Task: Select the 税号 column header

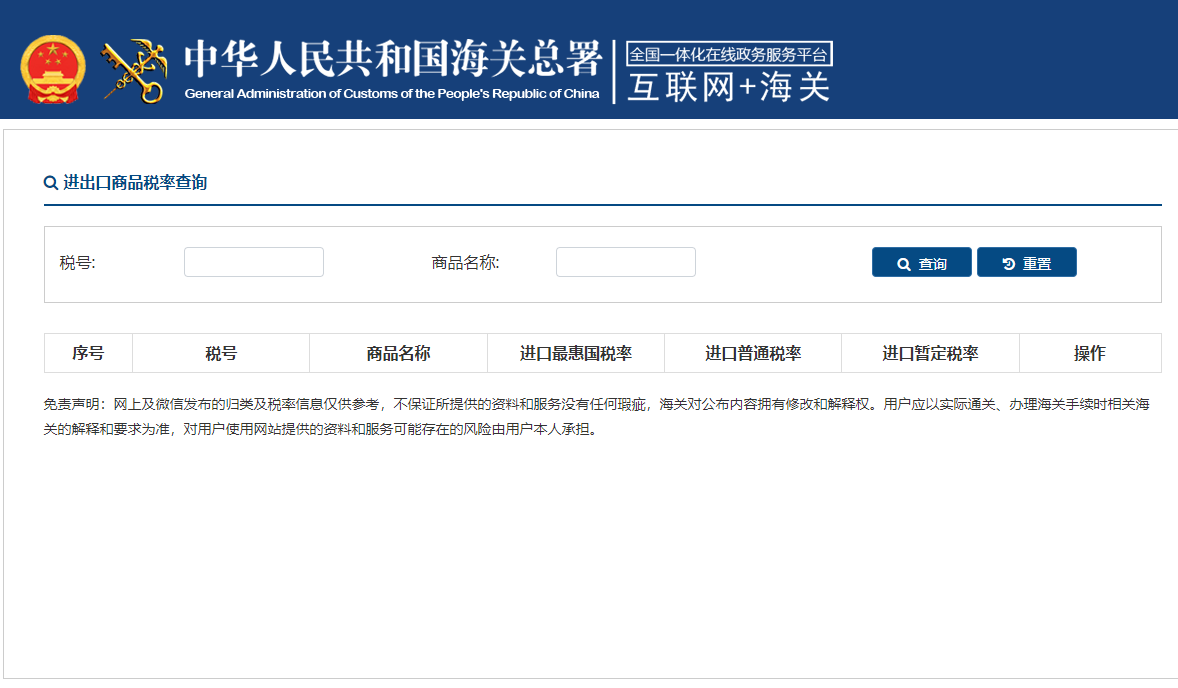Action: tap(221, 352)
